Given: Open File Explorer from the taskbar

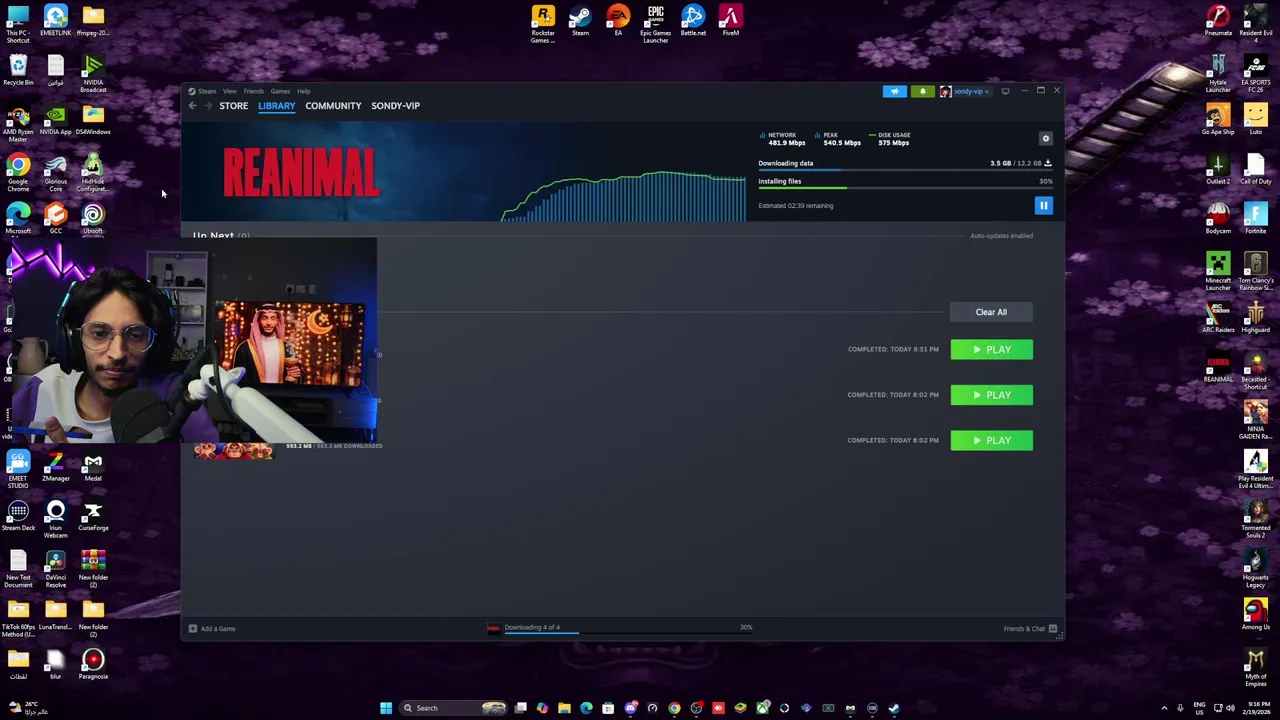Looking at the screenshot, I should pos(564,708).
